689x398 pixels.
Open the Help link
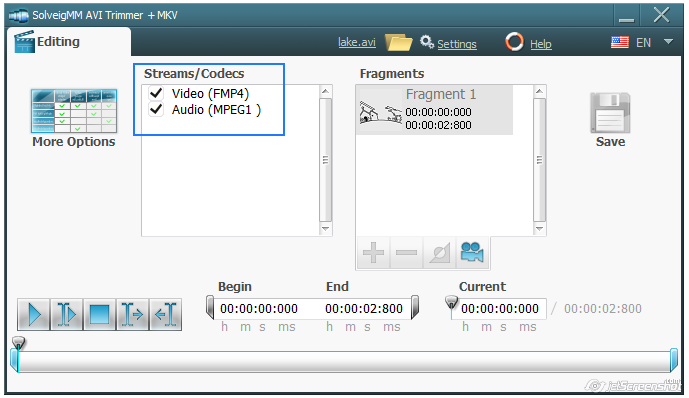540,44
